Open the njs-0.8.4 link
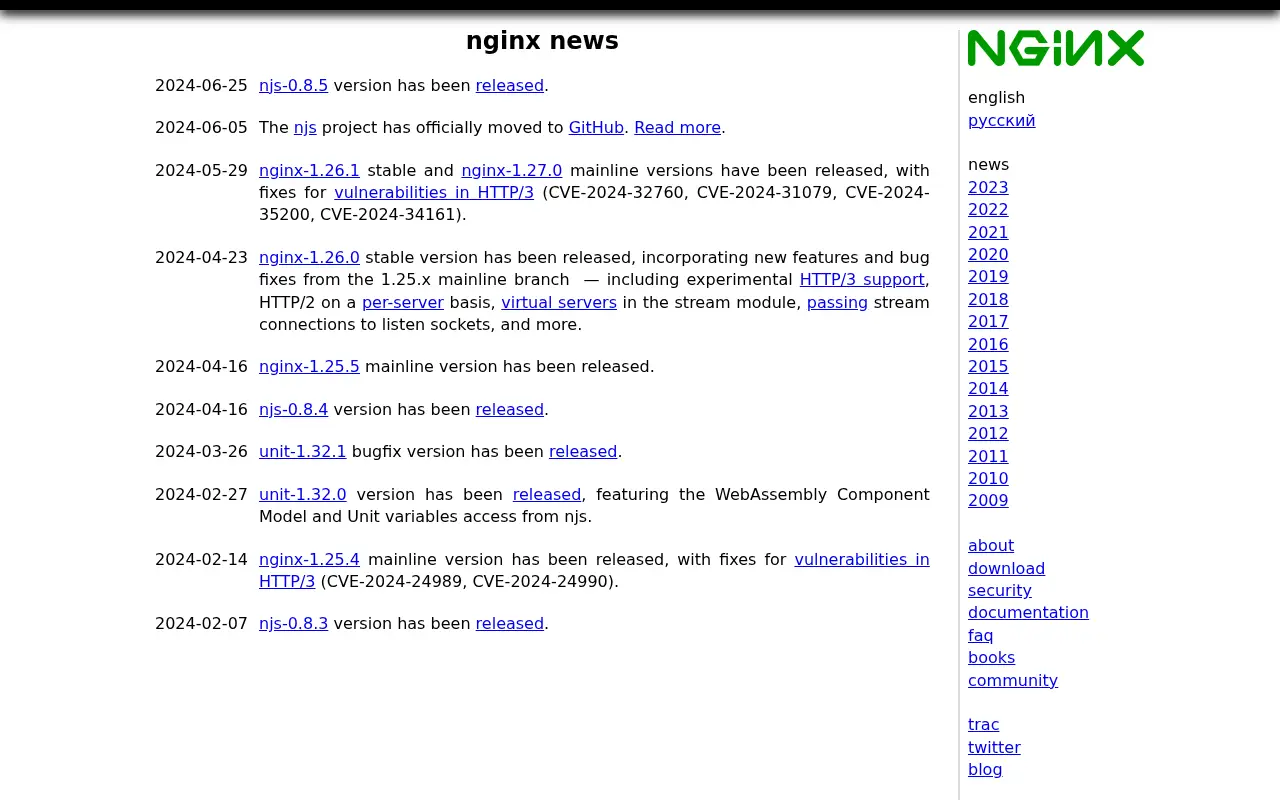 (x=293, y=410)
